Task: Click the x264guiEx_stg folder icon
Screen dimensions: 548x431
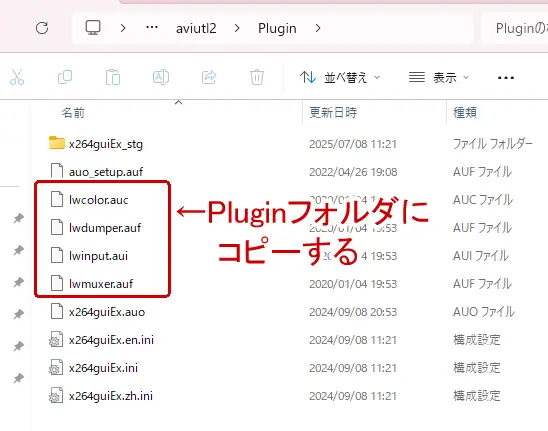Action: pos(57,143)
